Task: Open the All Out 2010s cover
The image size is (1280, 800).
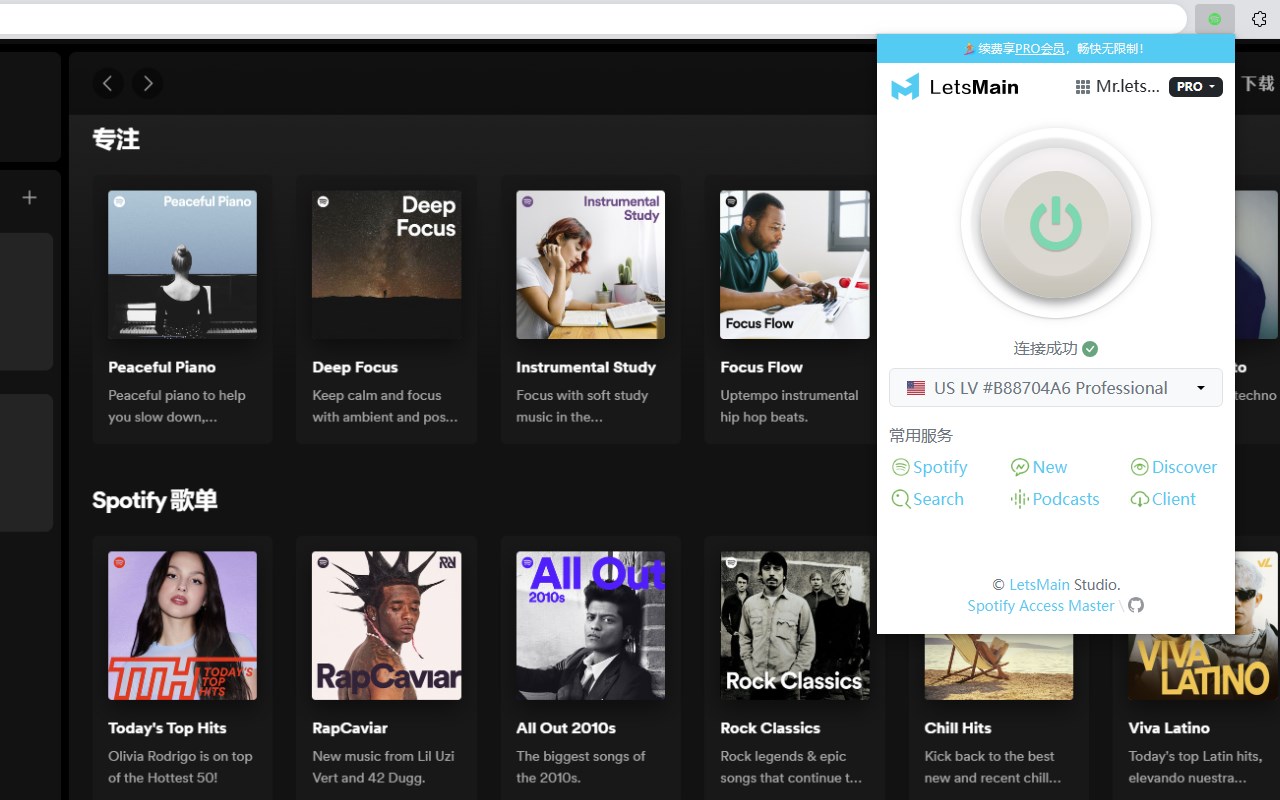Action: tap(590, 626)
